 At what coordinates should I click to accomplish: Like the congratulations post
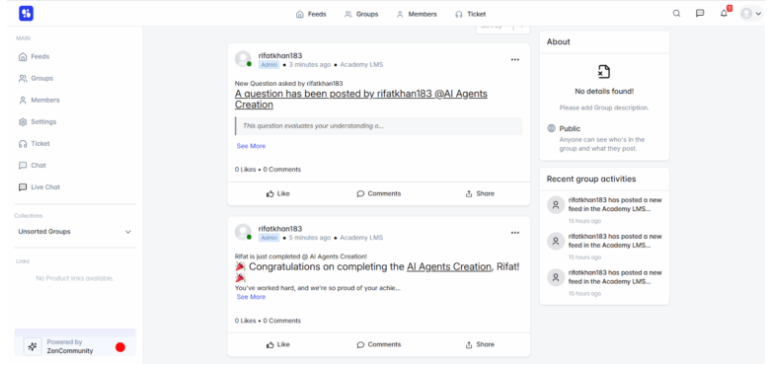pos(278,345)
